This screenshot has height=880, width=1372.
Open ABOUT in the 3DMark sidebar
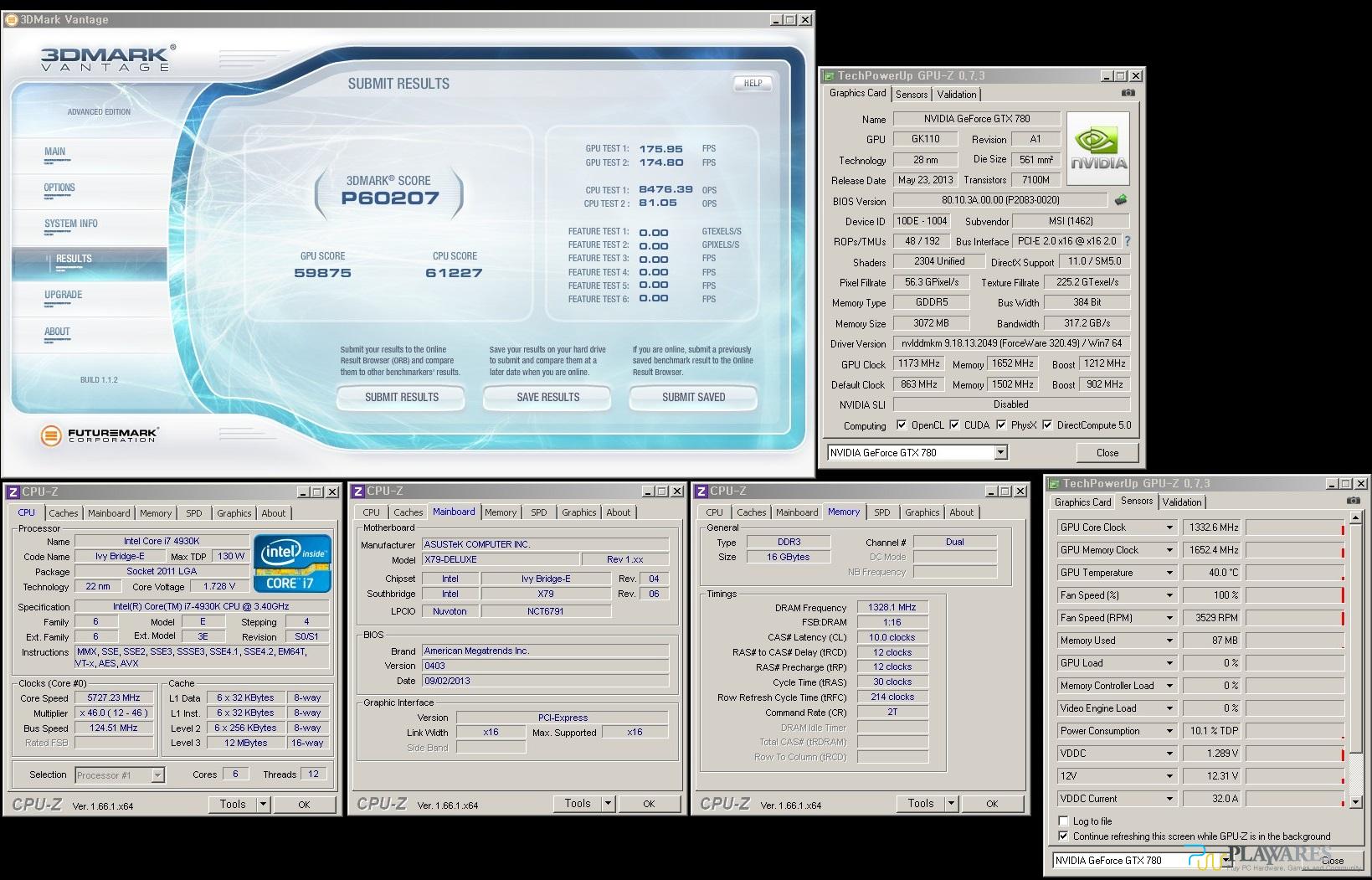[57, 332]
